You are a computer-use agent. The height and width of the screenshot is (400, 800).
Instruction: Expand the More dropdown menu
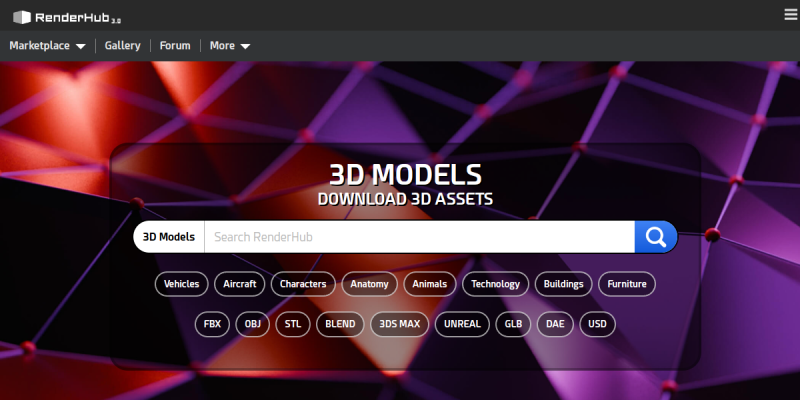[x=230, y=45]
